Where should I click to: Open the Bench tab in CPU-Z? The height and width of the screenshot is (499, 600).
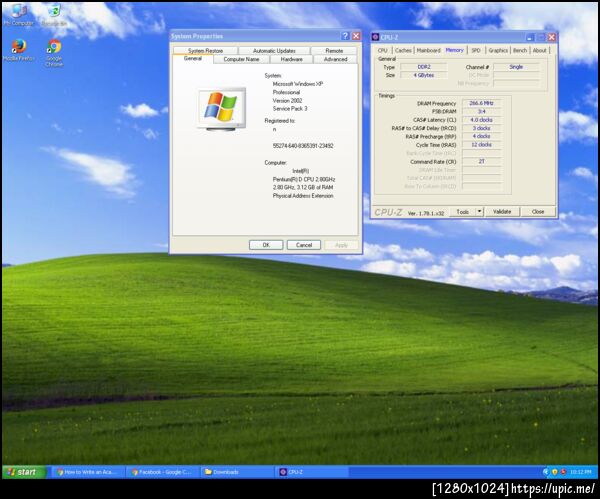click(x=520, y=50)
